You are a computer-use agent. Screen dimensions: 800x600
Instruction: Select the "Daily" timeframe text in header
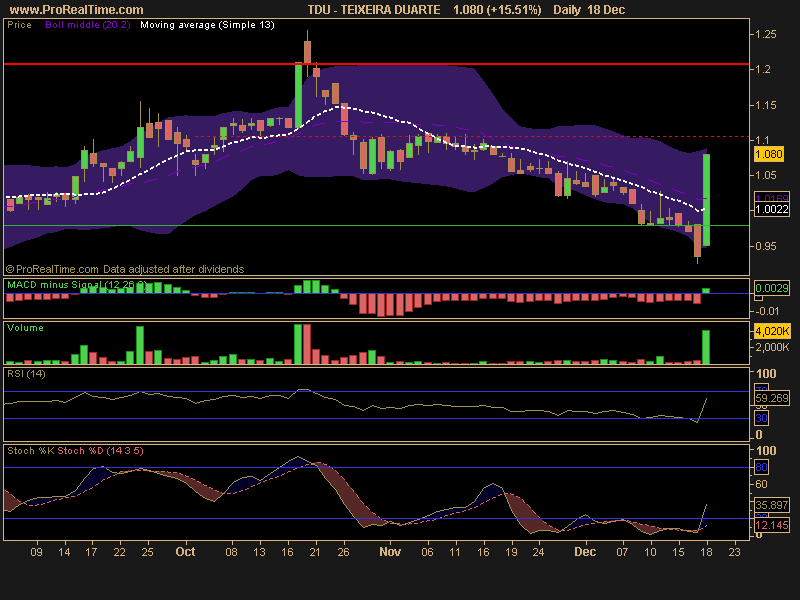567,10
